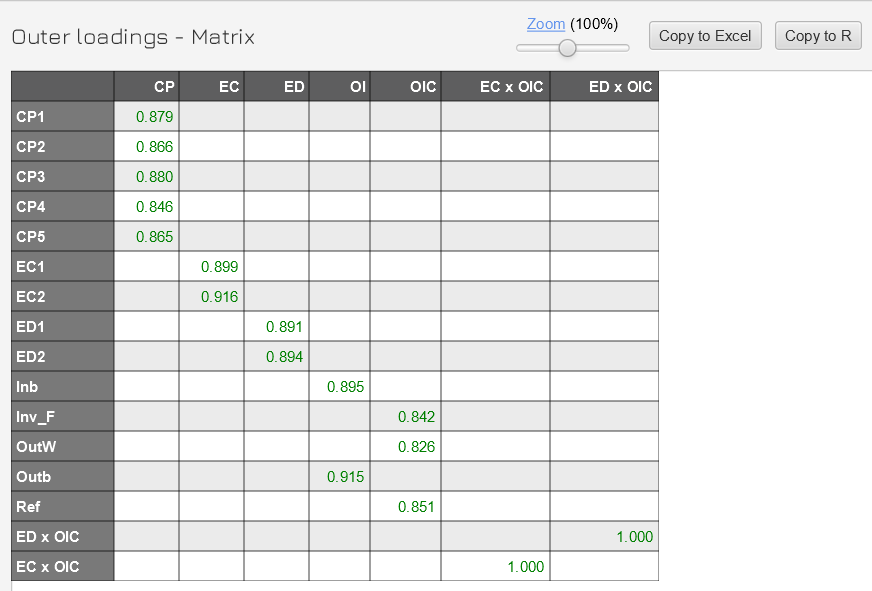
Task: Select the OIC column header
Action: (405, 87)
